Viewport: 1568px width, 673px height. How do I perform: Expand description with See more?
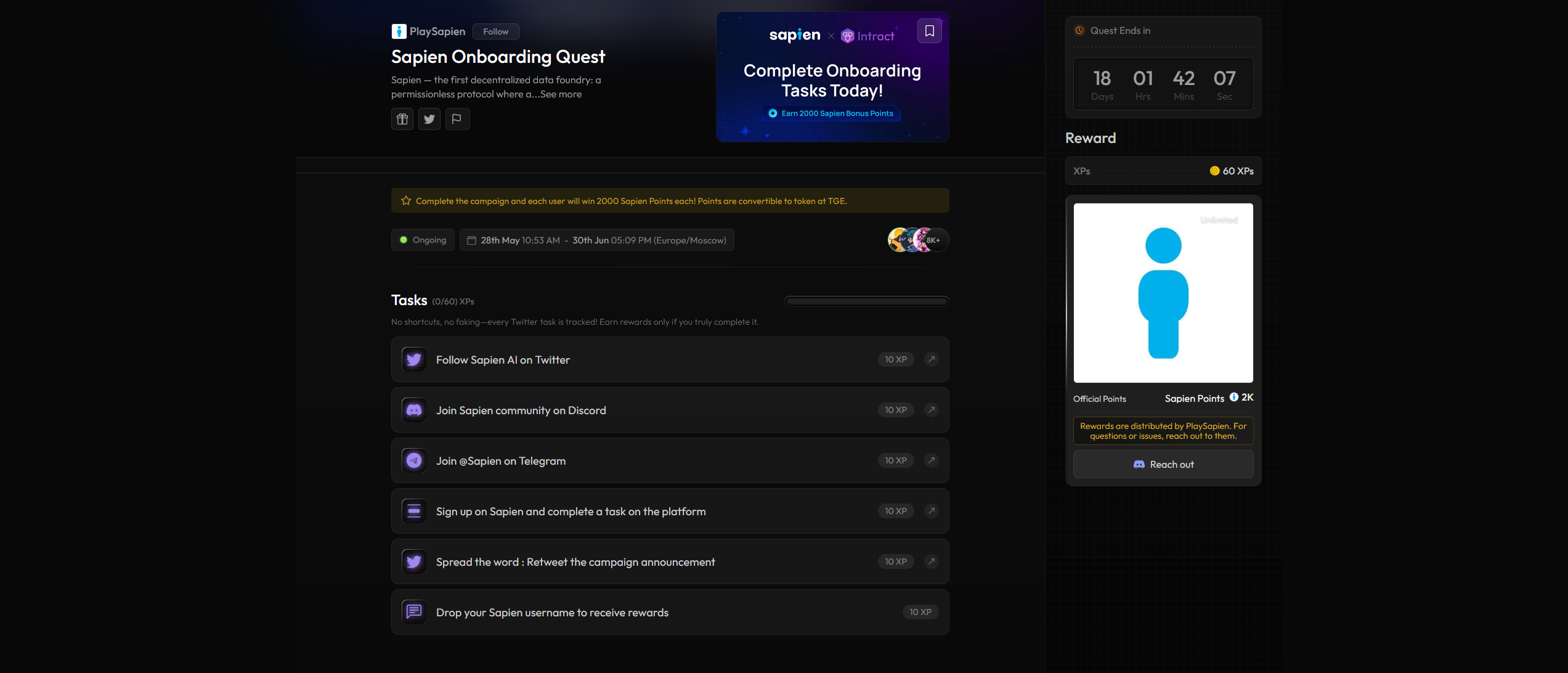coord(561,94)
